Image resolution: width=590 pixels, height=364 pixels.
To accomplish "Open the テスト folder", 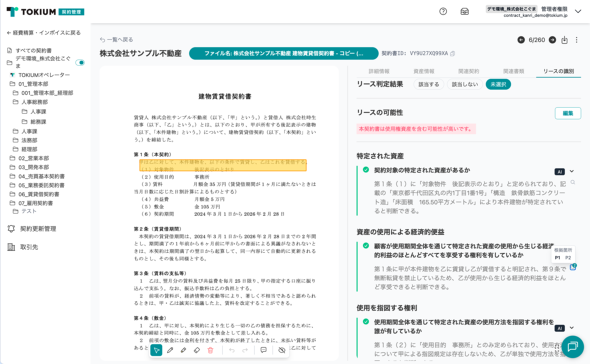I will tap(24, 211).
